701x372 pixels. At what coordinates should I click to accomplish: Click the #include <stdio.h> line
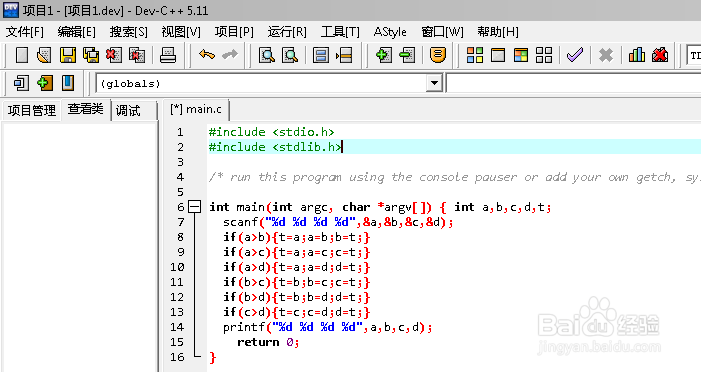tap(271, 132)
